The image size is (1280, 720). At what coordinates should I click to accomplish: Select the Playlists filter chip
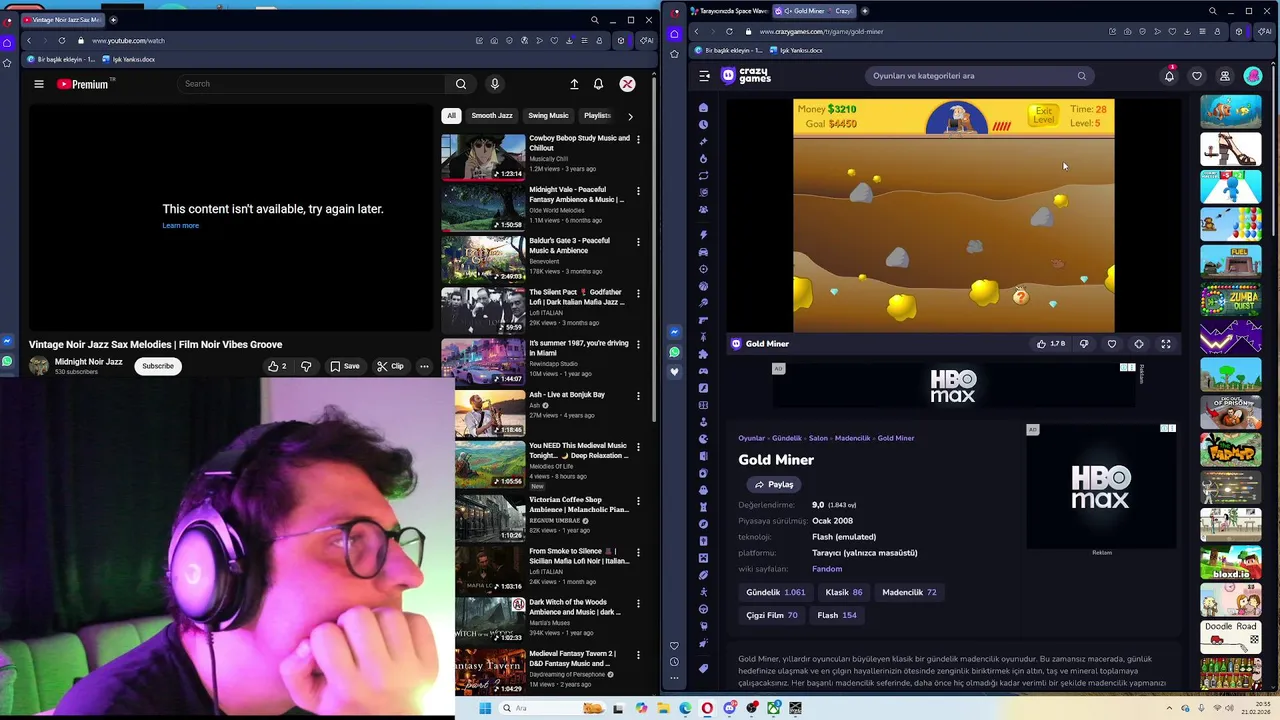pyautogui.click(x=597, y=116)
